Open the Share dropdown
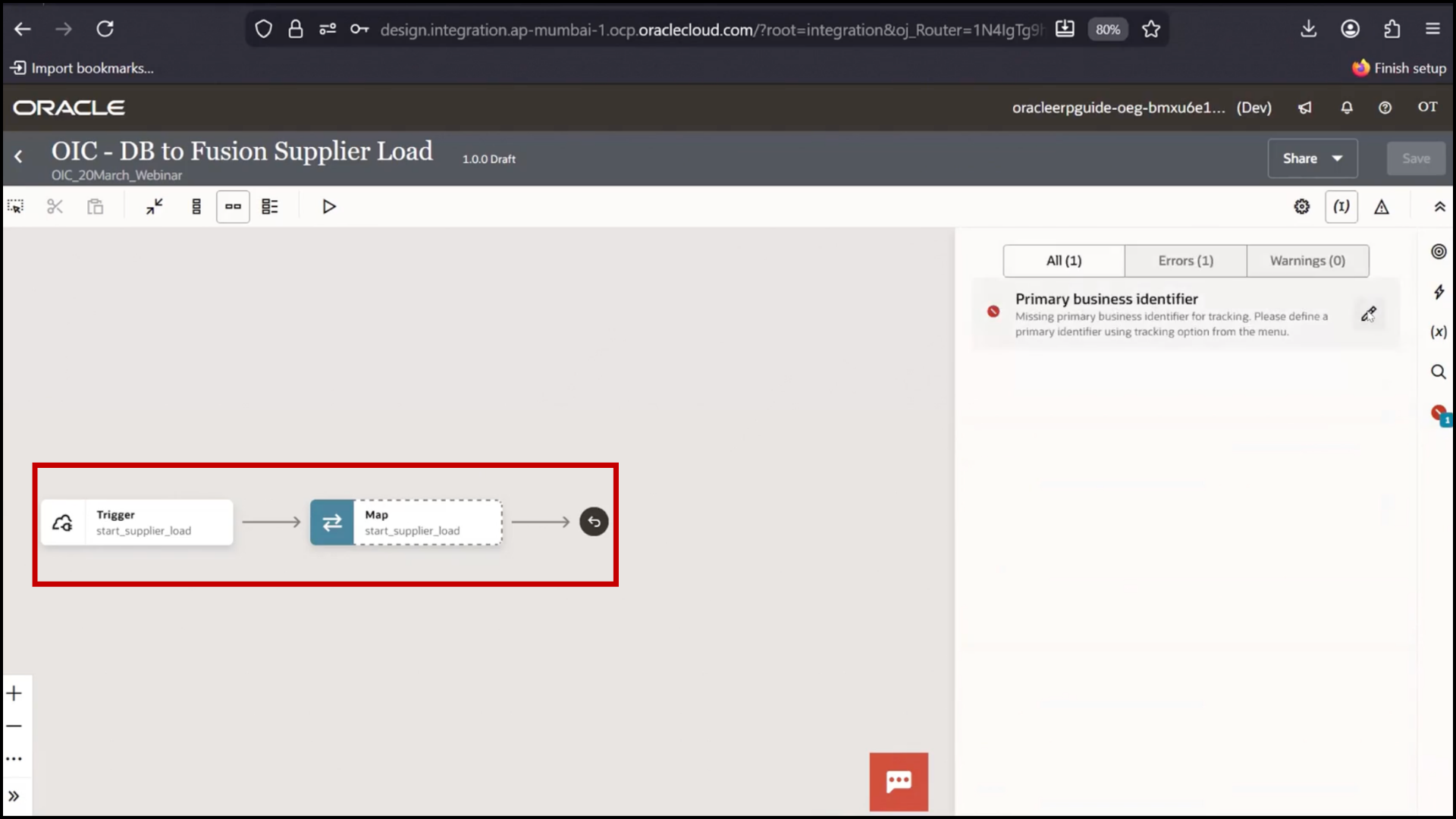The image size is (1456, 819). click(1313, 158)
